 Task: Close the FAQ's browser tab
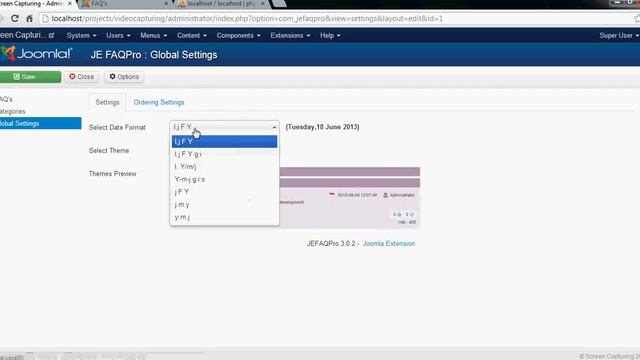point(166,4)
